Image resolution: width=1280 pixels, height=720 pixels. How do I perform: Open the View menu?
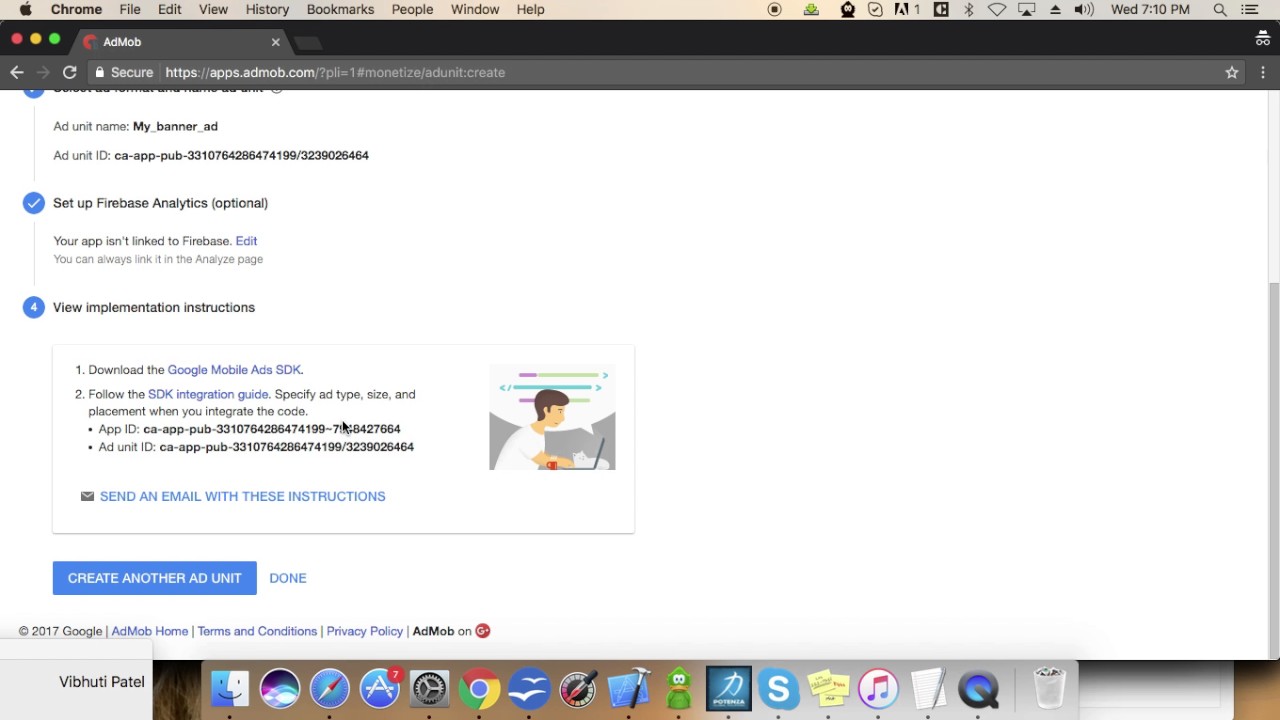[213, 10]
